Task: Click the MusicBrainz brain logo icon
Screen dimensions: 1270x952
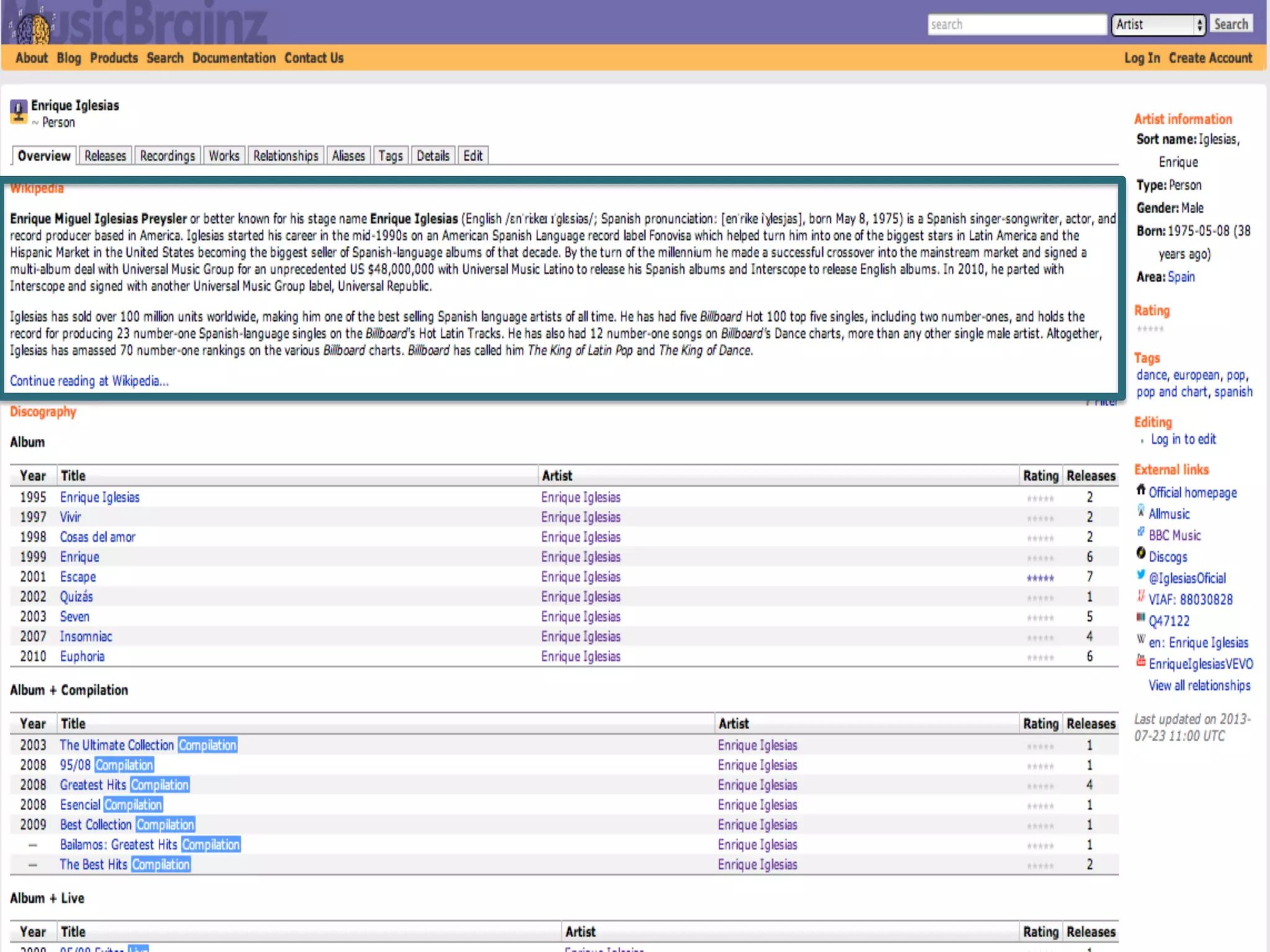Action: 32,27
